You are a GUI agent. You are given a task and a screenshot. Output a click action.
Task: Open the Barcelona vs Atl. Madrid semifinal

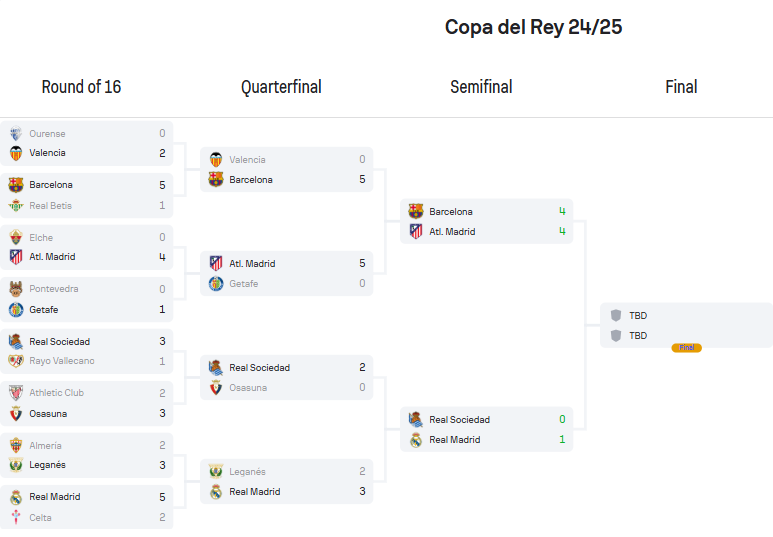[487, 221]
